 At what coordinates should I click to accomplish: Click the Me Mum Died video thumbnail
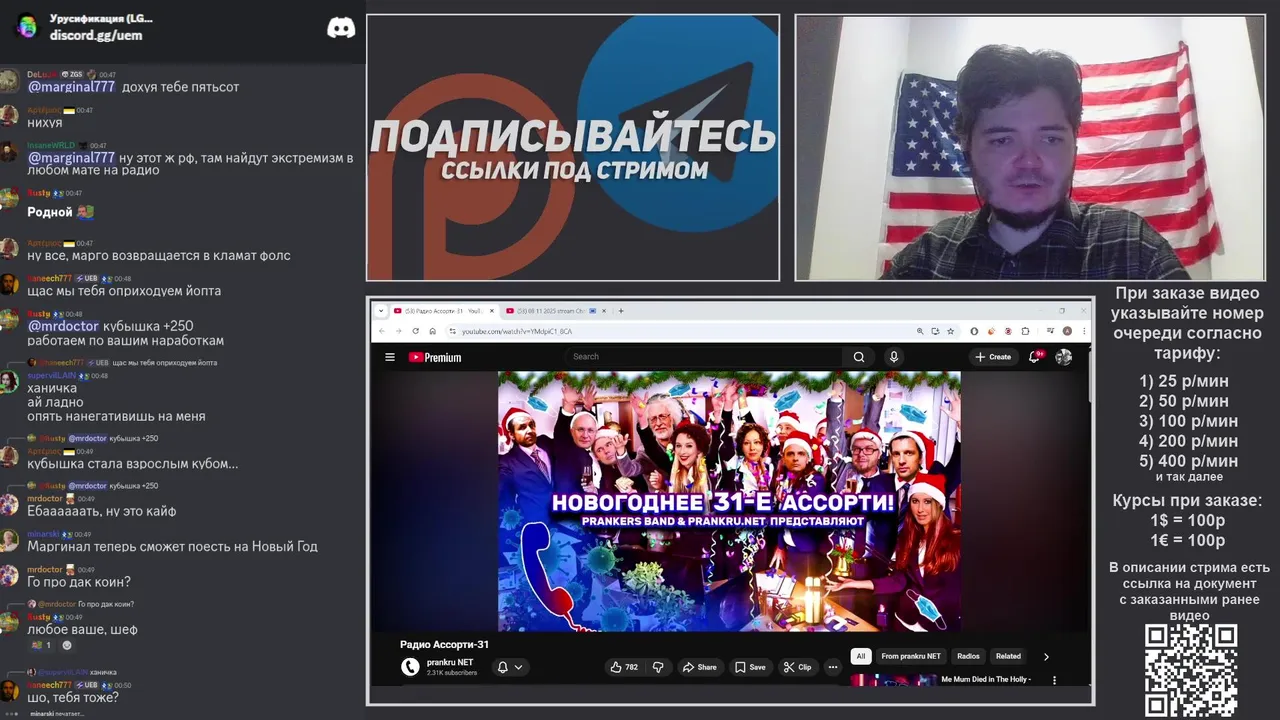(x=894, y=680)
